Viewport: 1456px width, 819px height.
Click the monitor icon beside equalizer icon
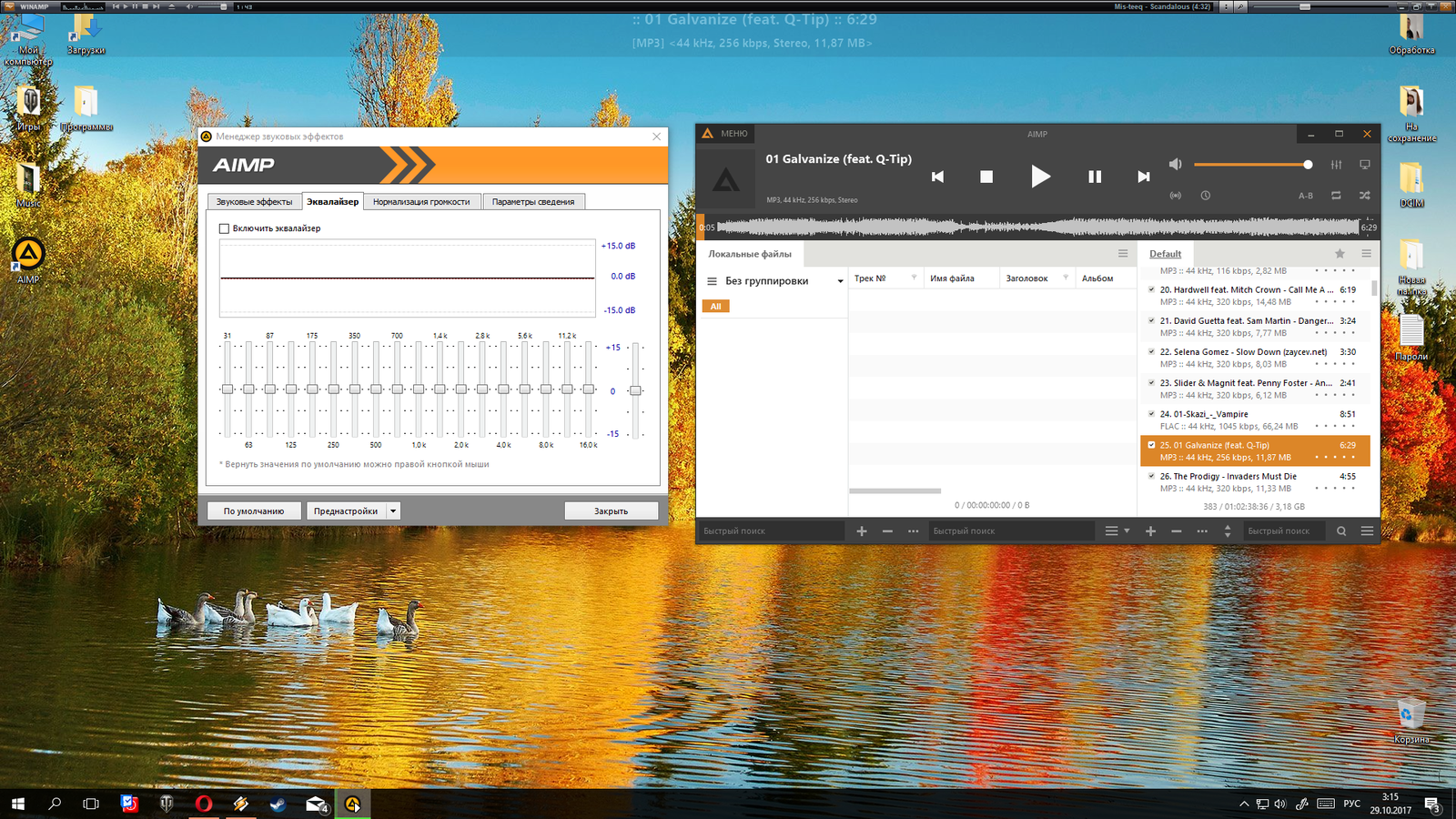[1365, 165]
